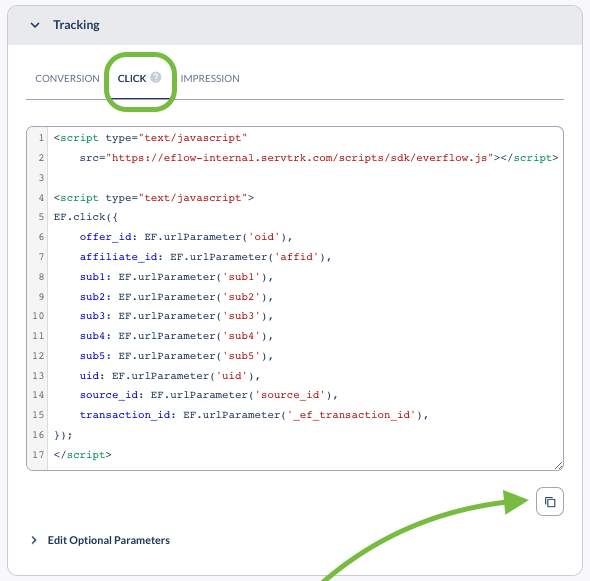Image resolution: width=590 pixels, height=581 pixels.
Task: Click the sub2 parameter line
Action: 176,297
